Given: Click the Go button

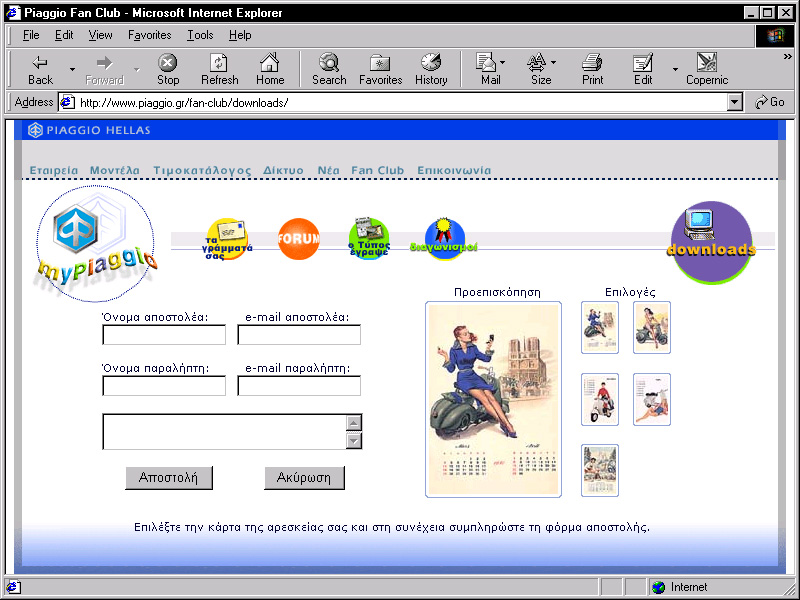Looking at the screenshot, I should (770, 103).
